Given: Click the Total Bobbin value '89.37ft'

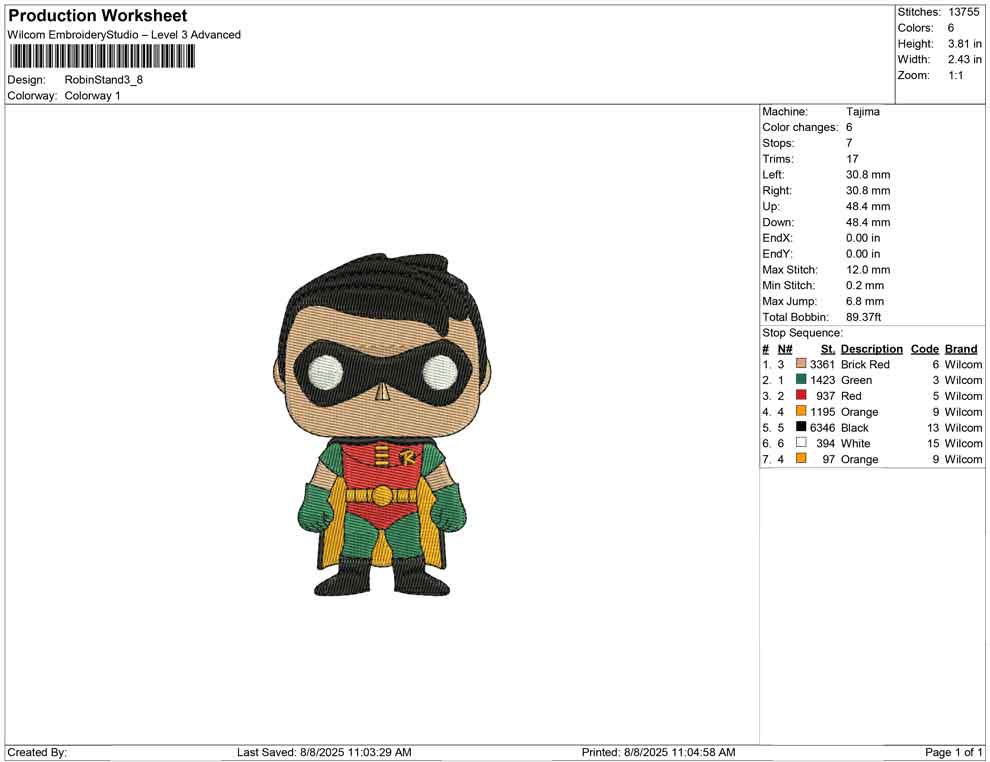Looking at the screenshot, I should 863,317.
